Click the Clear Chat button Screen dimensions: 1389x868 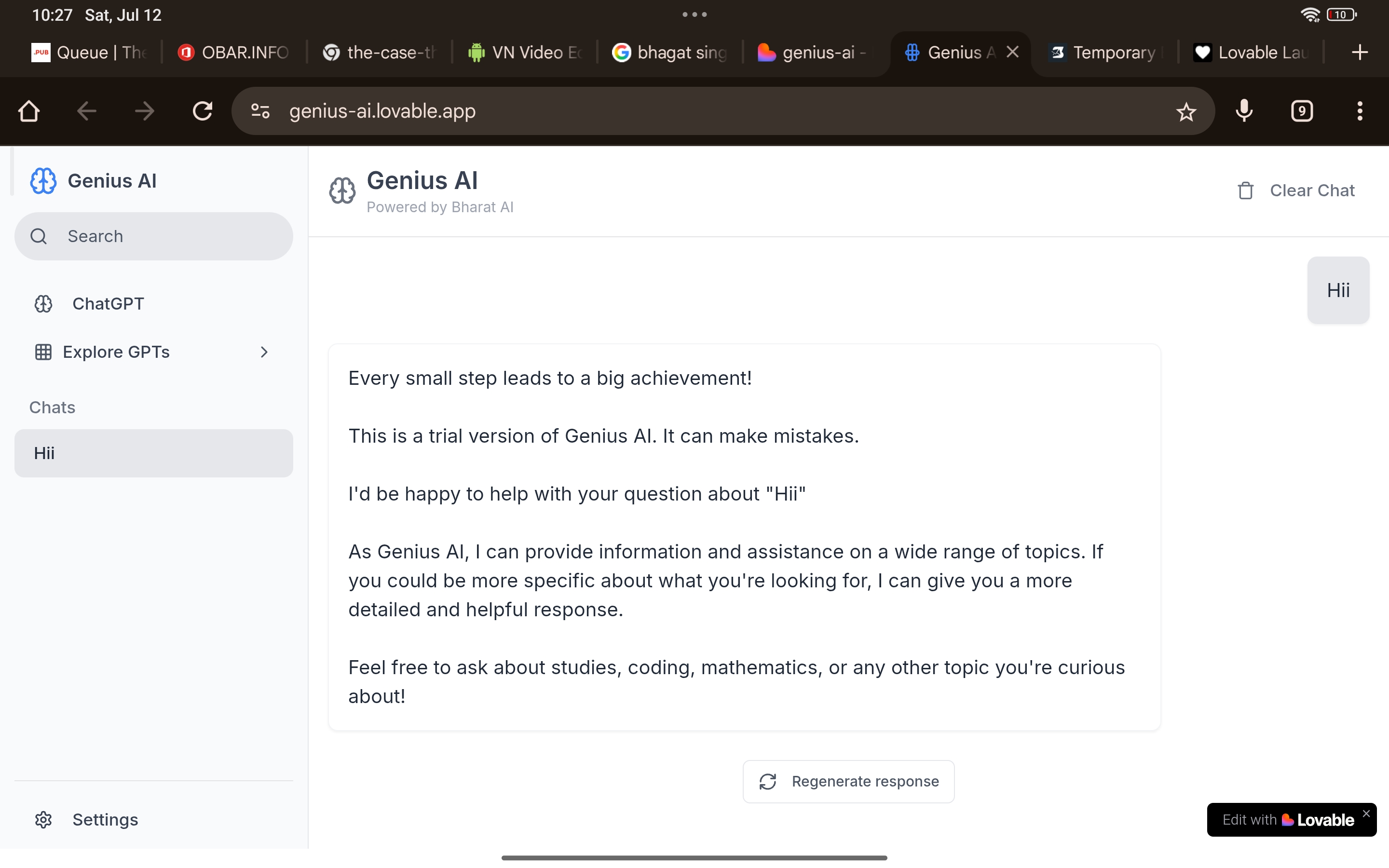click(x=1297, y=190)
